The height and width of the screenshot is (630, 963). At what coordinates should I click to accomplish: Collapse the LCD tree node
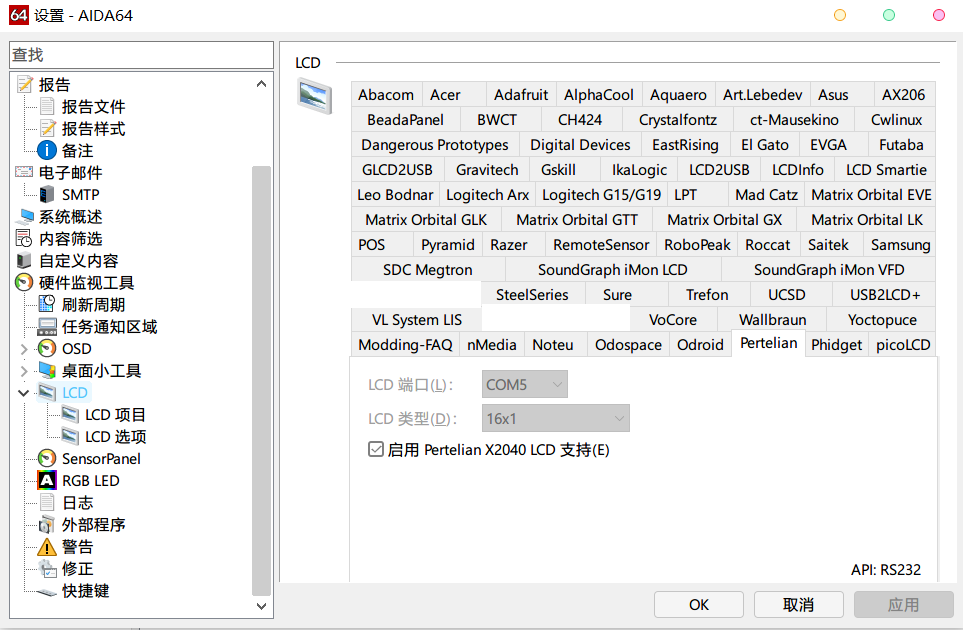click(24, 393)
